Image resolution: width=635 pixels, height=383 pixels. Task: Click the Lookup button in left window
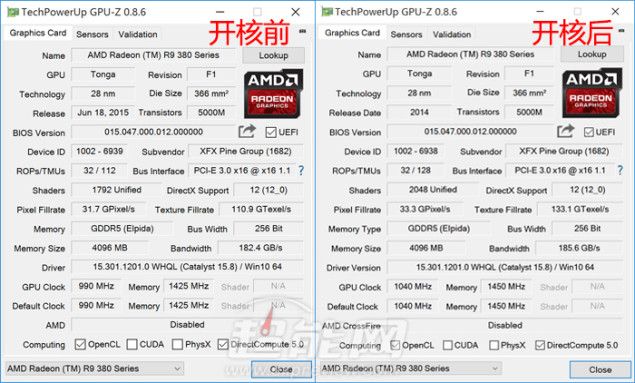pos(273,55)
